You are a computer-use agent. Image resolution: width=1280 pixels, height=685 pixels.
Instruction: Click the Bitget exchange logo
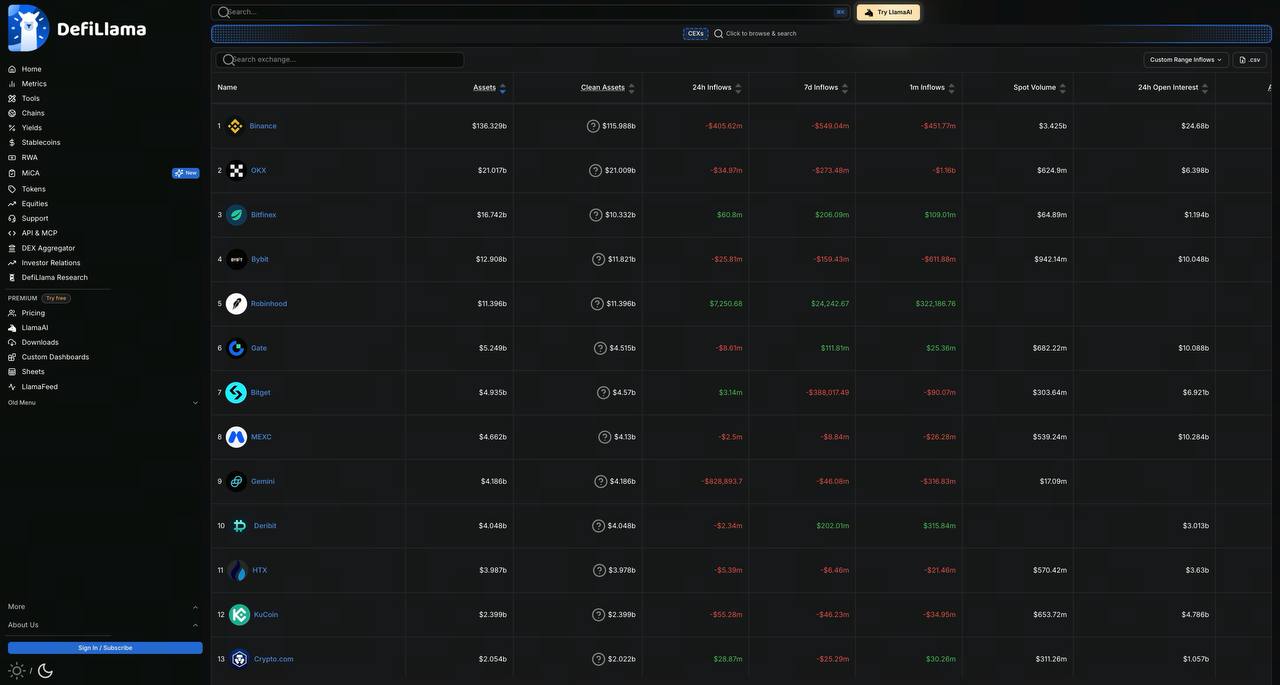pos(236,393)
